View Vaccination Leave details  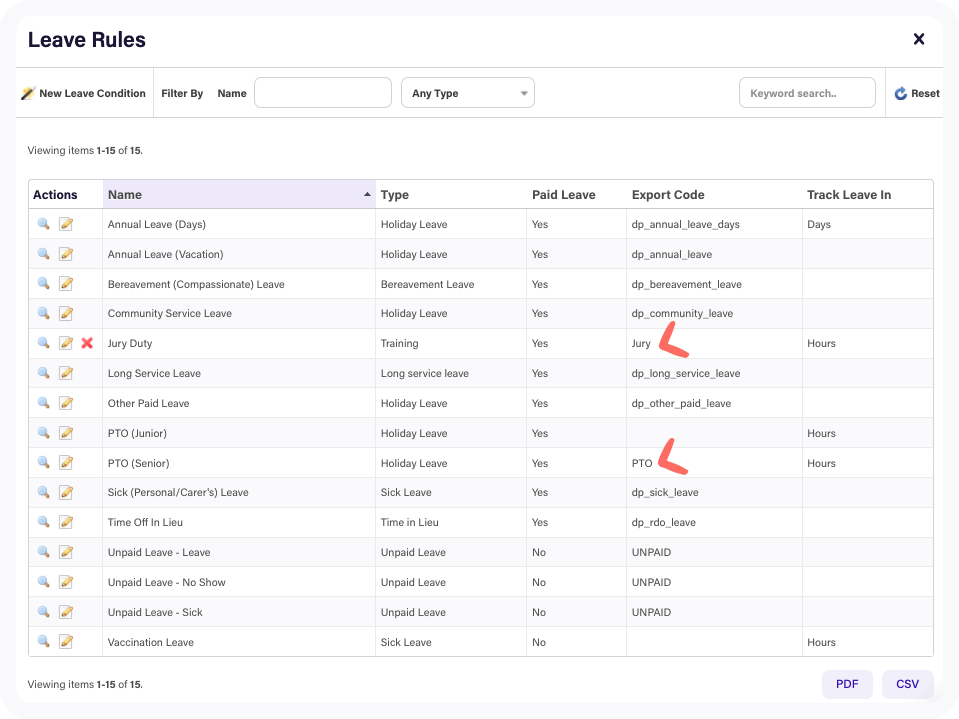click(43, 642)
